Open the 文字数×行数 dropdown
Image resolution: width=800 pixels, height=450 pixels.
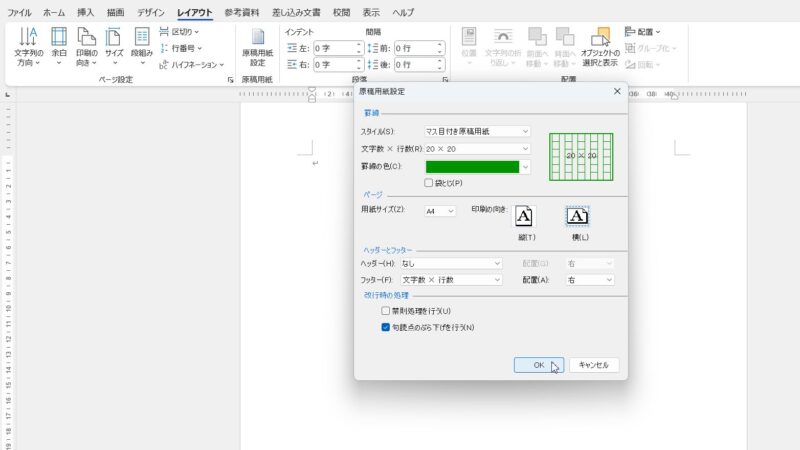click(x=477, y=148)
